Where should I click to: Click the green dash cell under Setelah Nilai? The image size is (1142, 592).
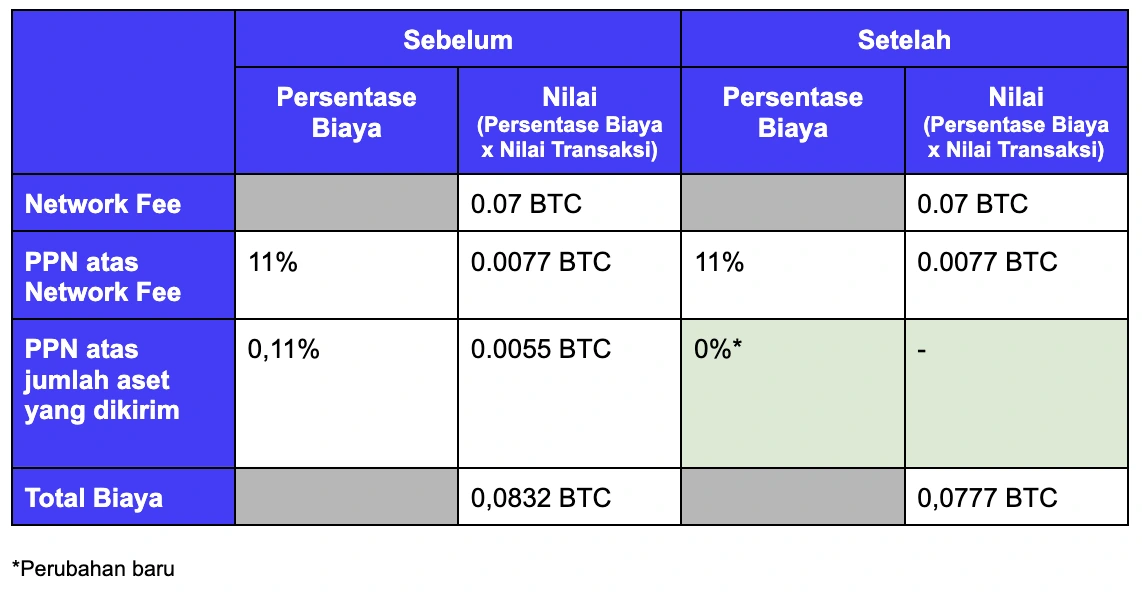(x=1016, y=394)
